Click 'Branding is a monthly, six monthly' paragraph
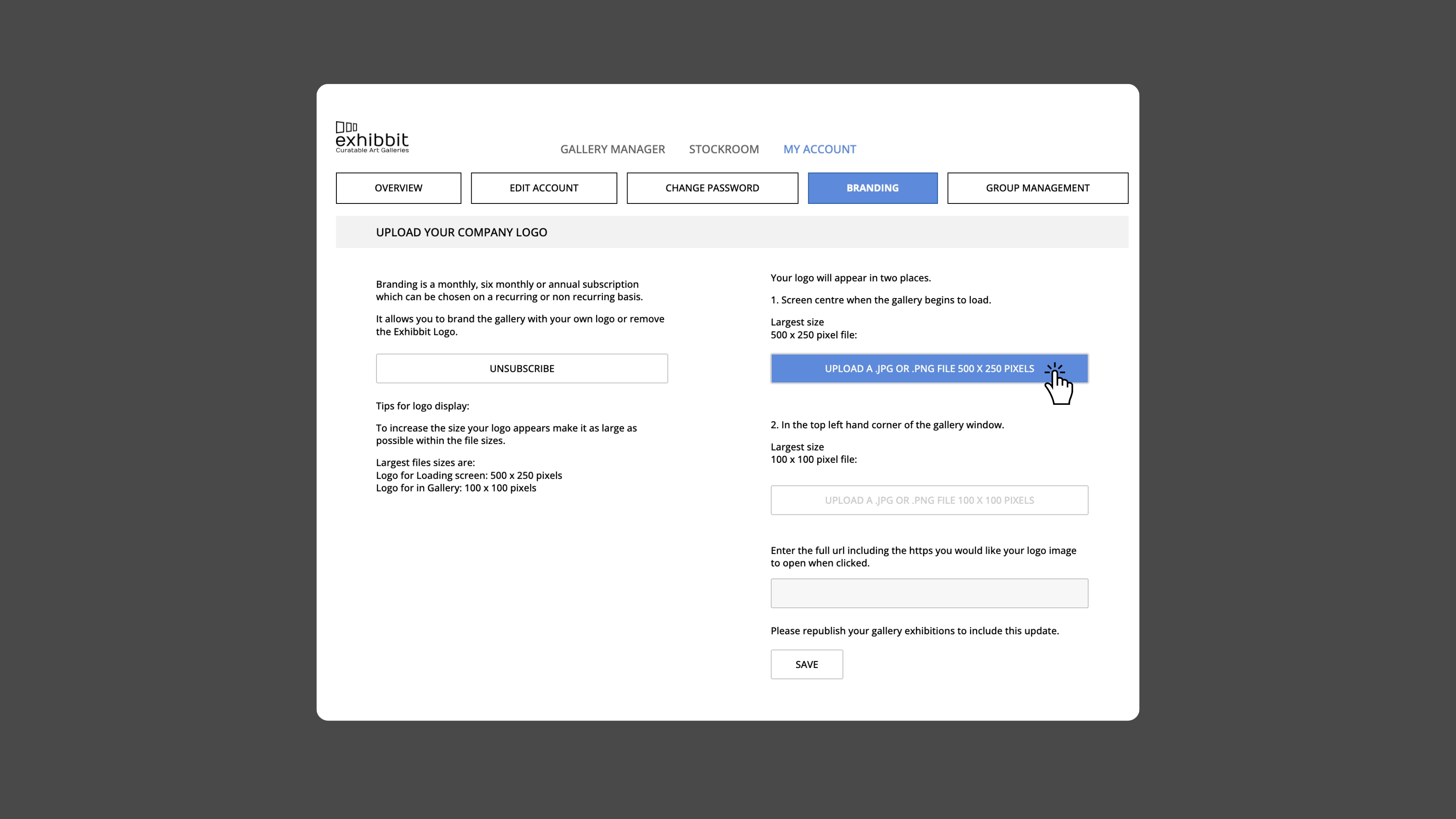Screen dimensions: 1456x819 coord(509,290)
